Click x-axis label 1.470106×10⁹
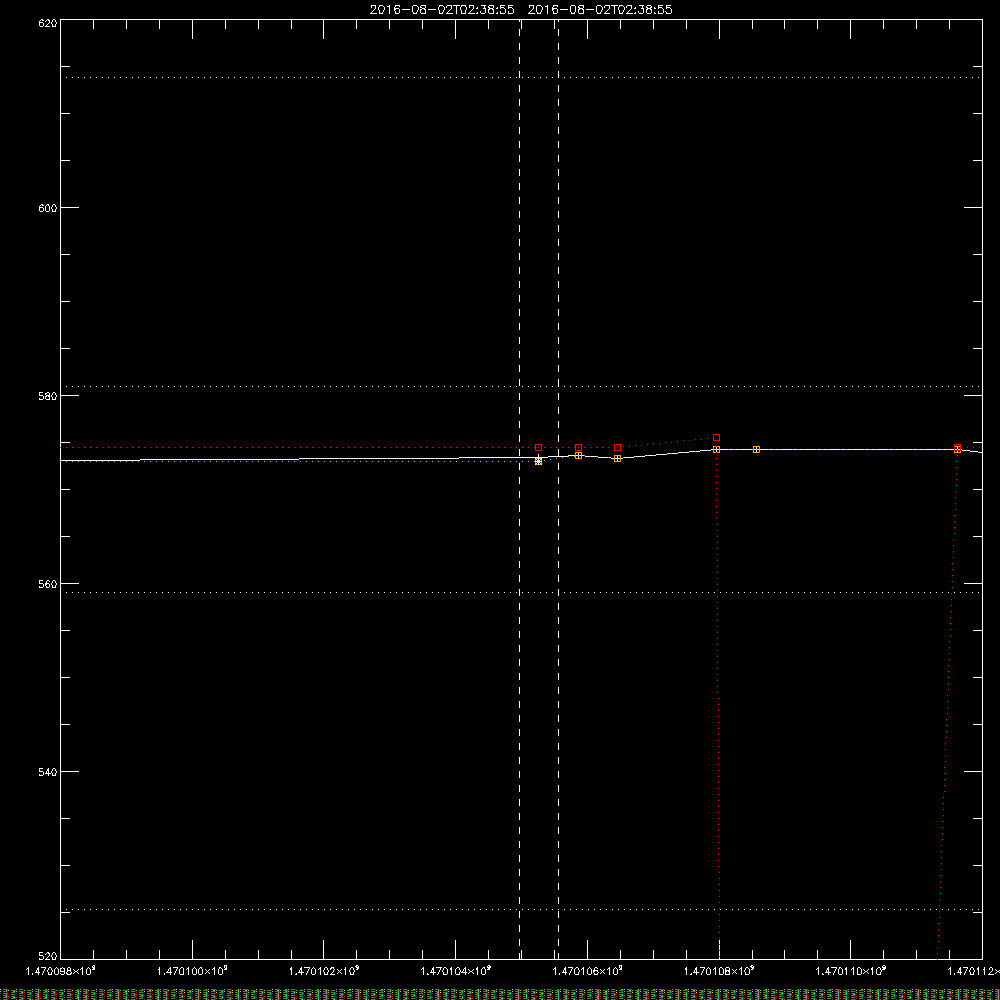 tap(587, 971)
